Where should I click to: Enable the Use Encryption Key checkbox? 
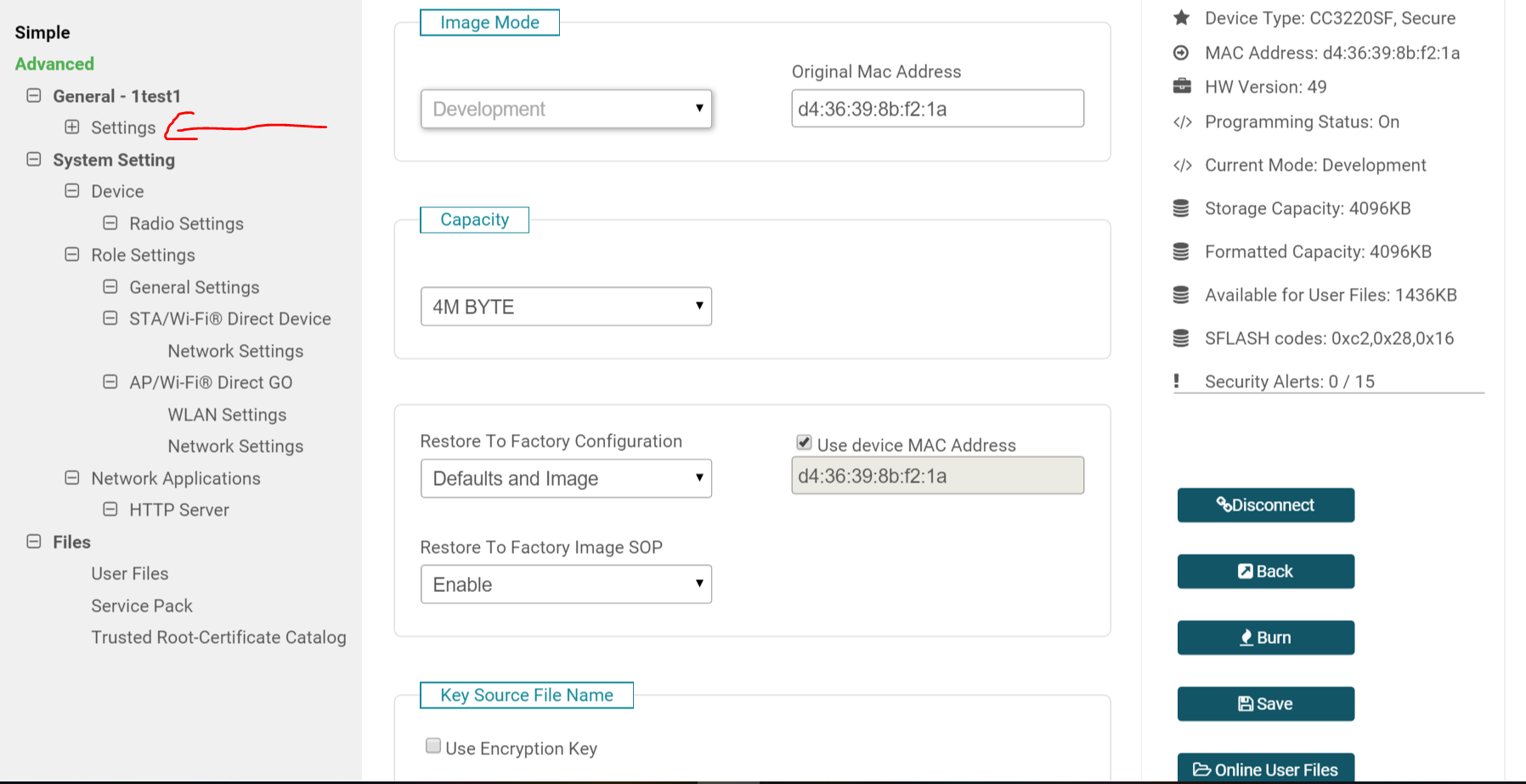433,746
